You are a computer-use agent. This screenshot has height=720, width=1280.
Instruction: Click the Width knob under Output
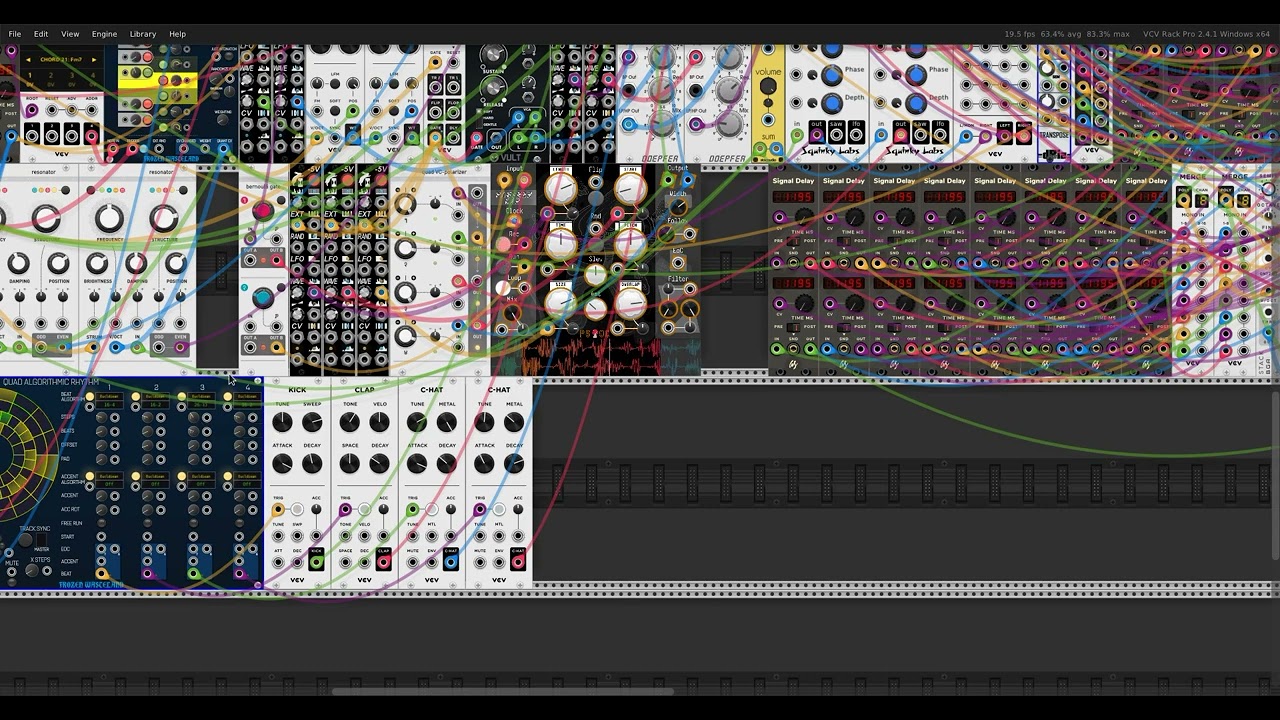(x=677, y=206)
